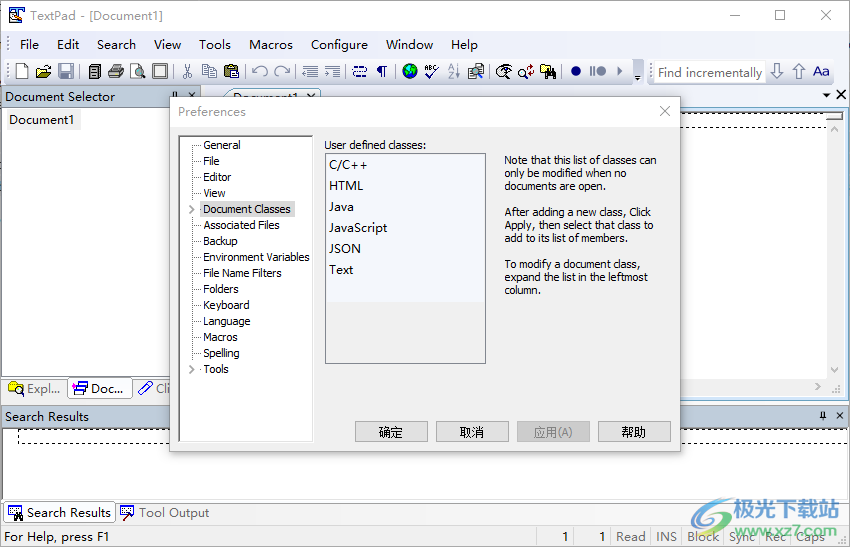The image size is (850, 547).
Task: Click the 确定 (OK) button
Action: (x=391, y=432)
